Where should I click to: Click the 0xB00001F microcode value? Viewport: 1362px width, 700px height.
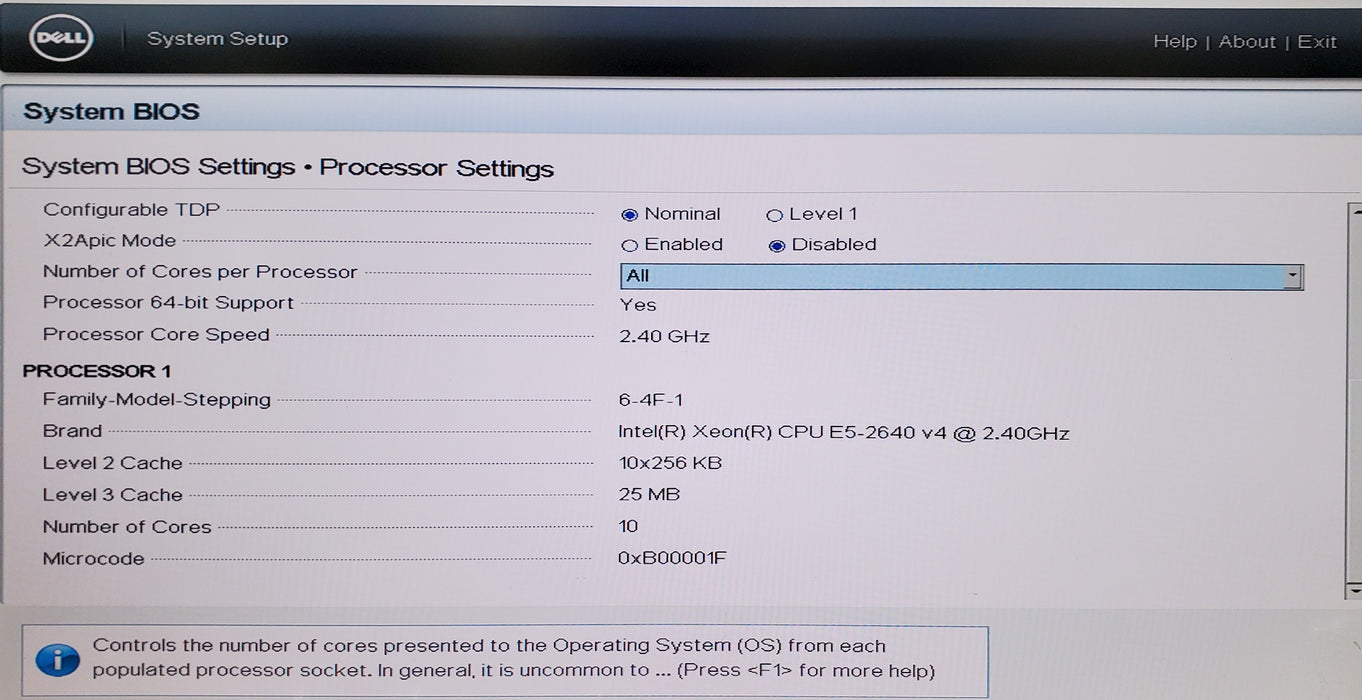coord(672,558)
